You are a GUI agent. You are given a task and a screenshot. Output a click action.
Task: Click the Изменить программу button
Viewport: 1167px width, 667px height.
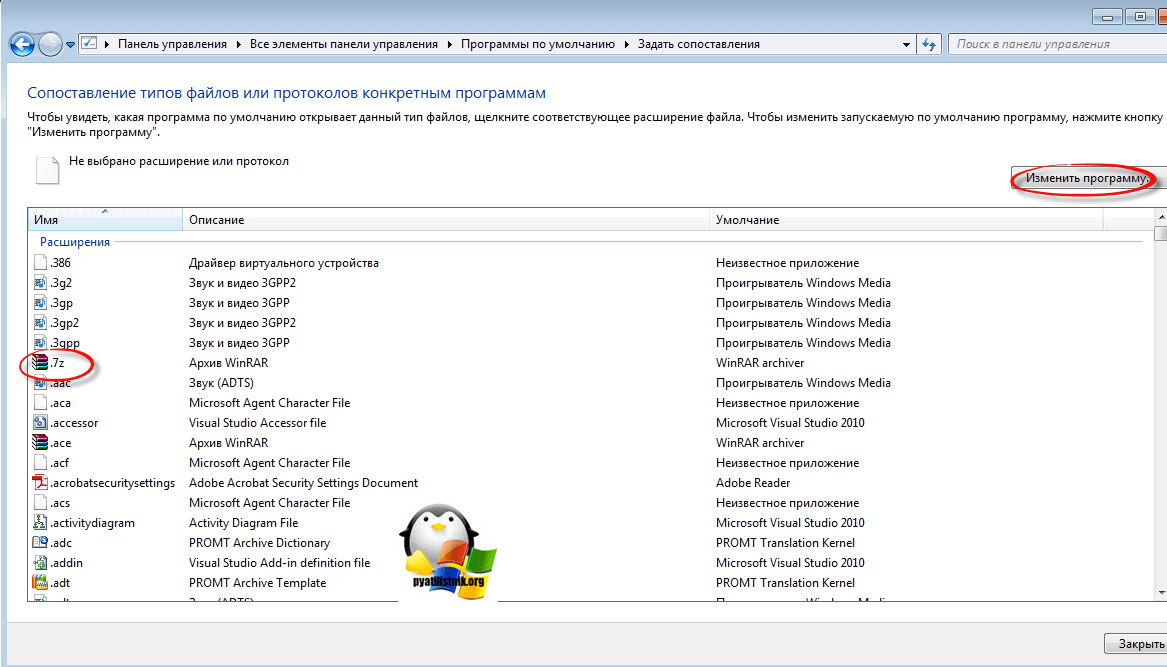click(1087, 178)
